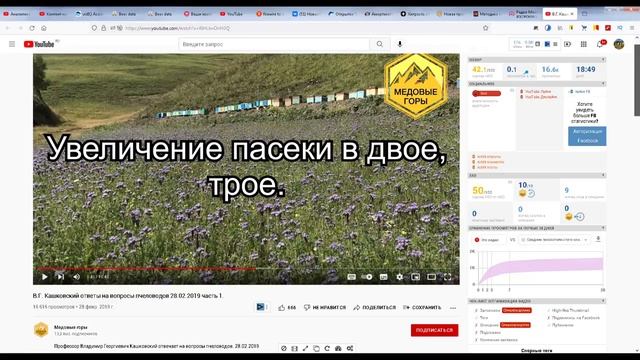This screenshot has height=360, width=640.
Task: Click the screenshot icon in the bottom toolbar
Action: tap(338, 348)
